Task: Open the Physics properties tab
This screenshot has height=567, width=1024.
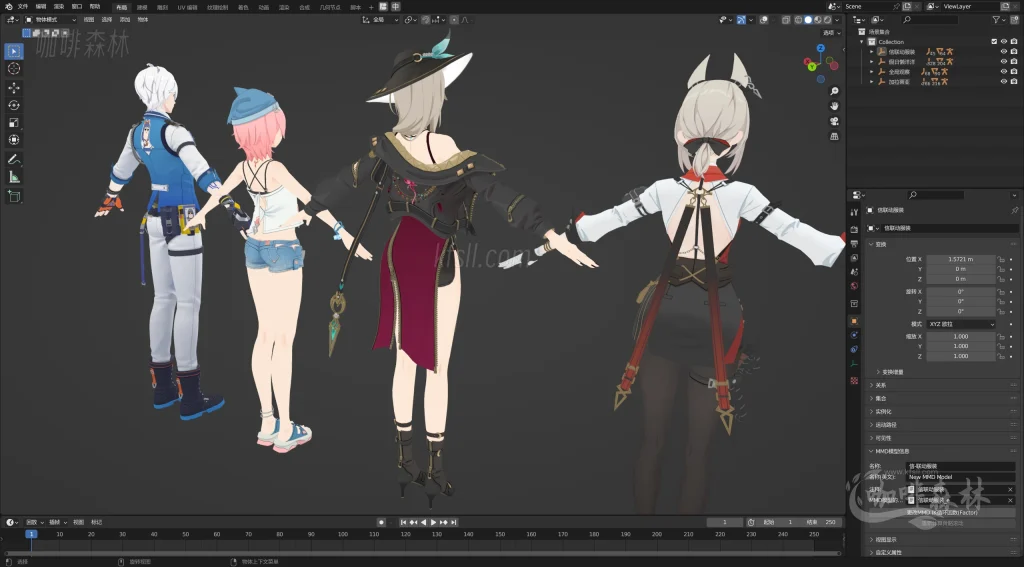Action: (x=854, y=335)
